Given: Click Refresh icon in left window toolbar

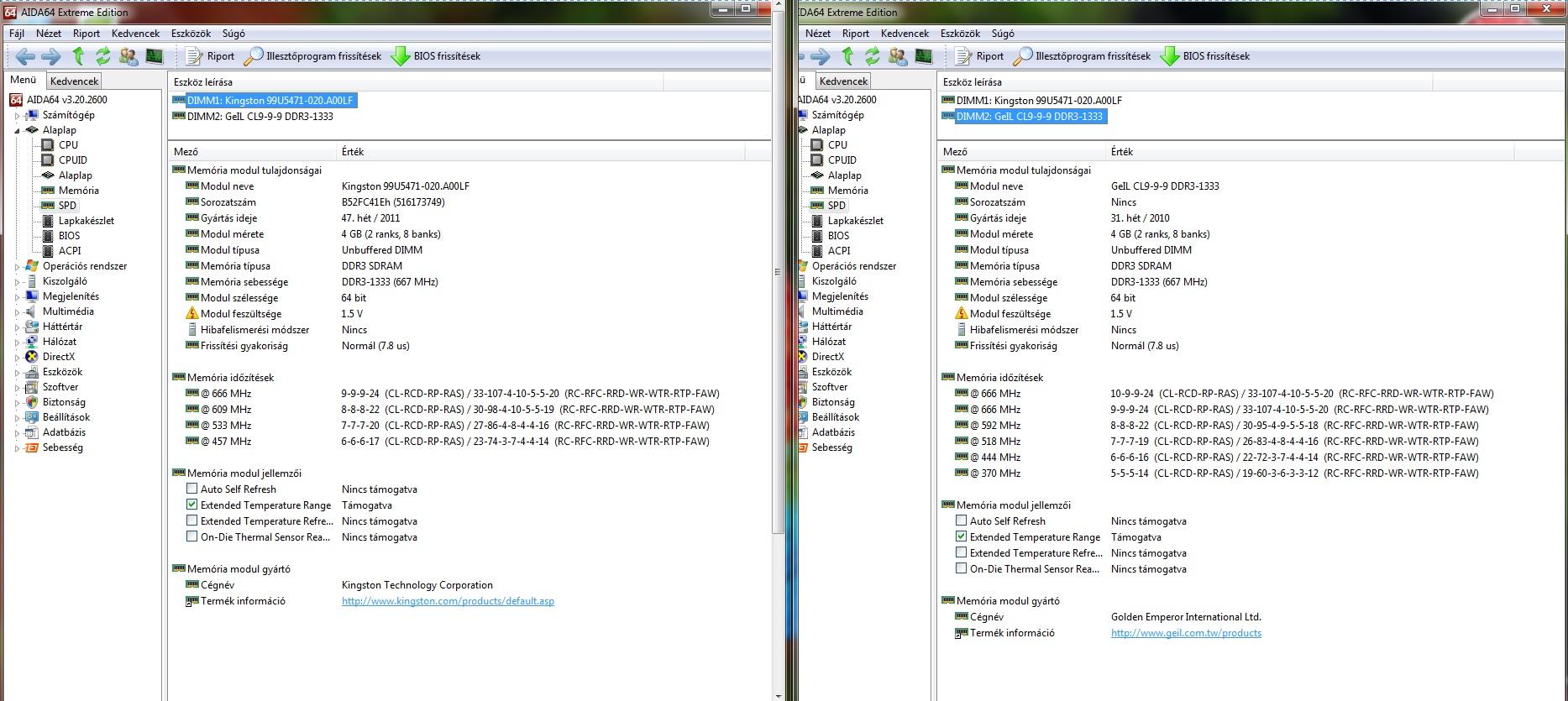Looking at the screenshot, I should (x=103, y=56).
